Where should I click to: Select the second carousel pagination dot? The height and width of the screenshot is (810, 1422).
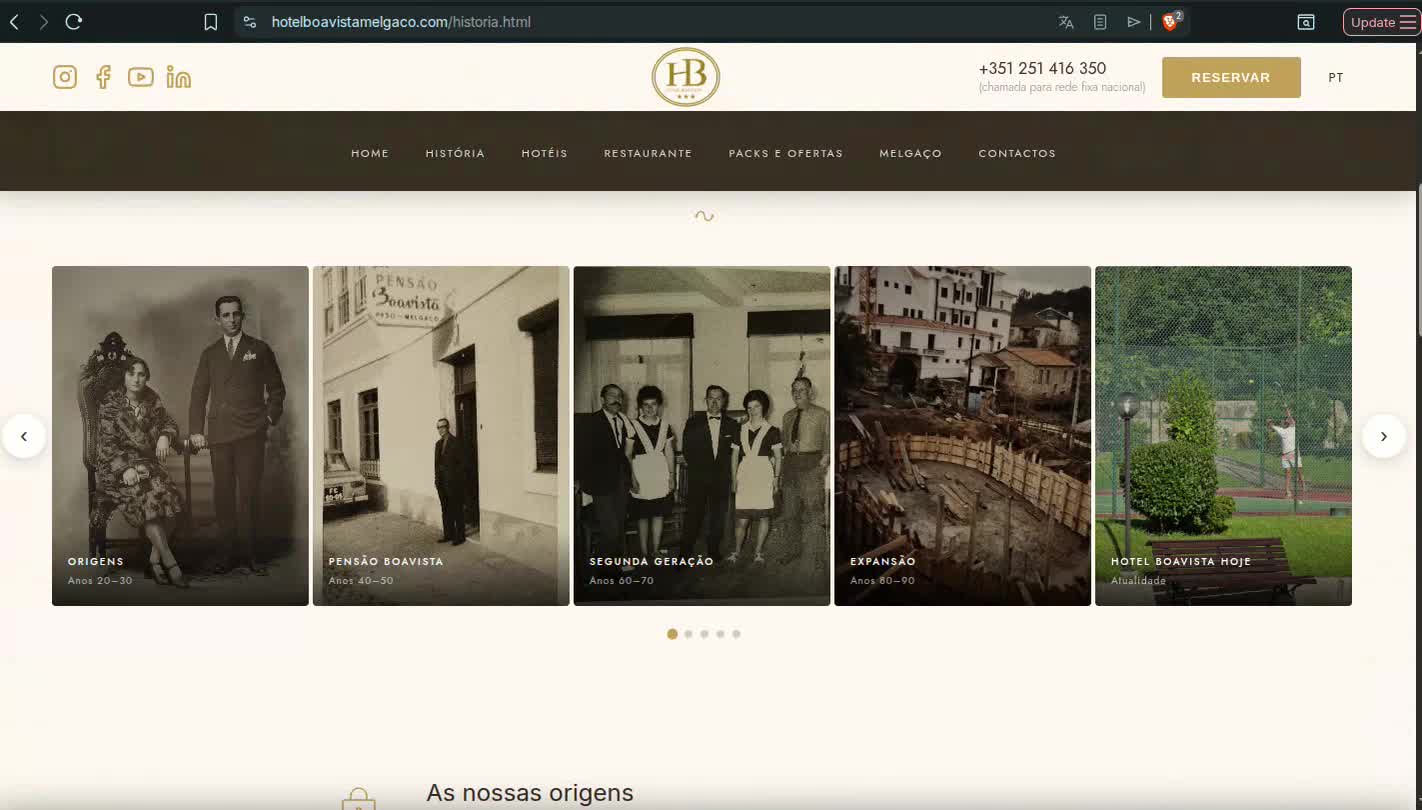(688, 634)
